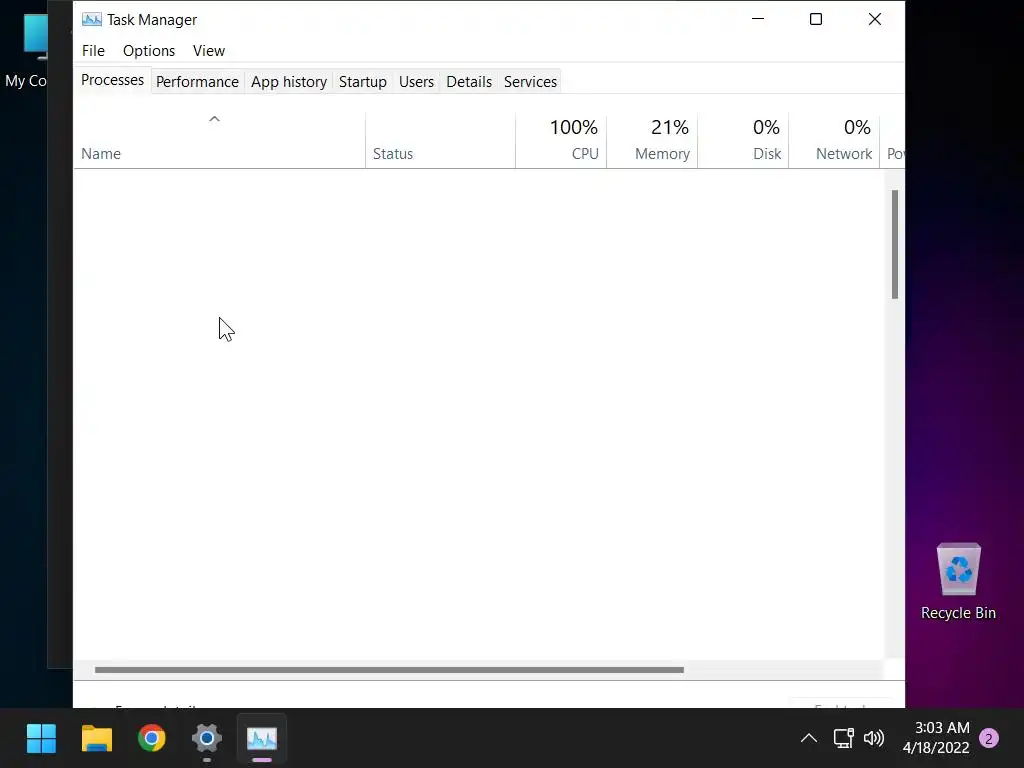Go to the Users tab
1024x768 pixels.
coord(416,82)
